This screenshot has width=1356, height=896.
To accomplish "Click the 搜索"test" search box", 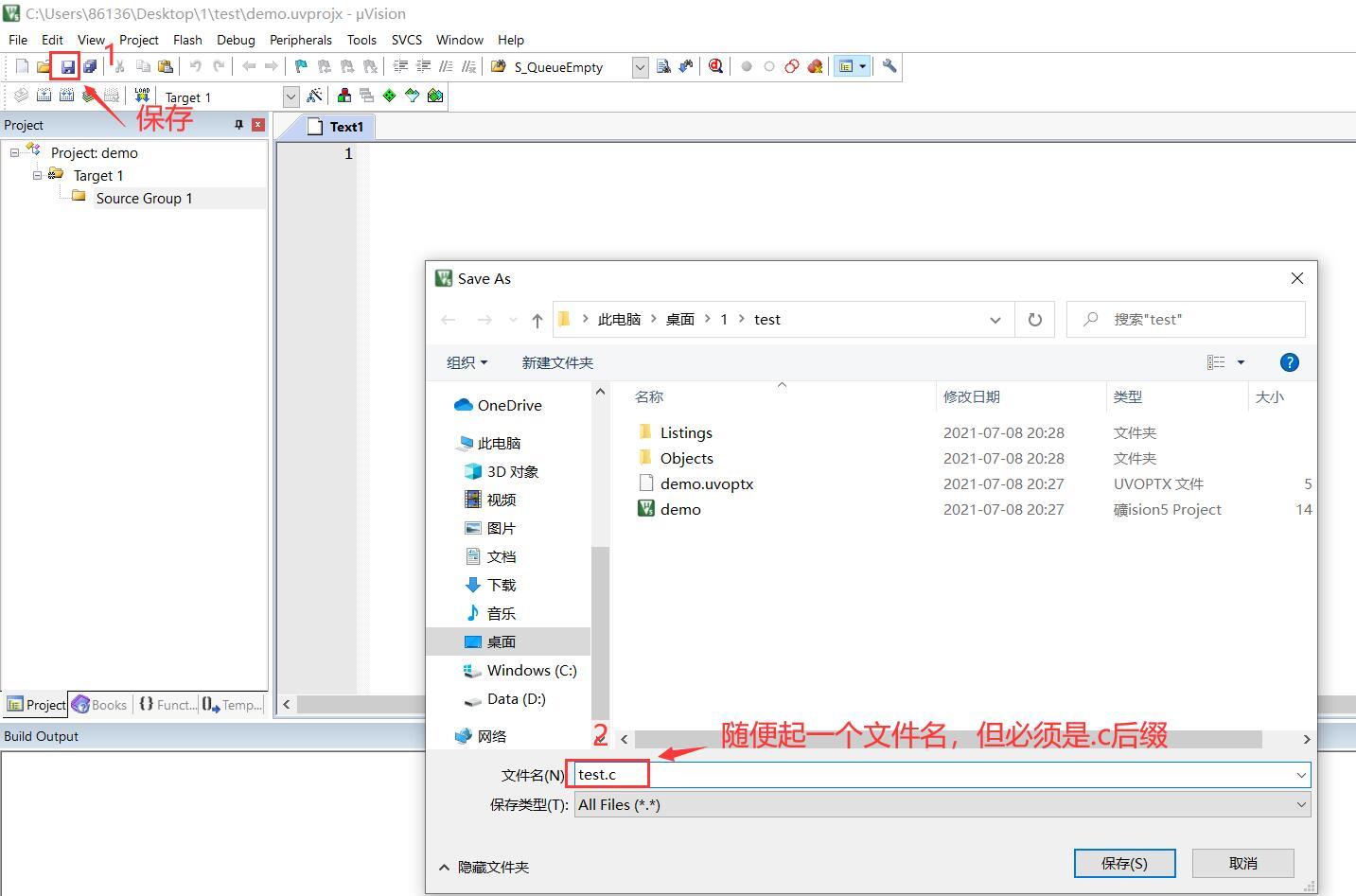I will tap(1186, 320).
